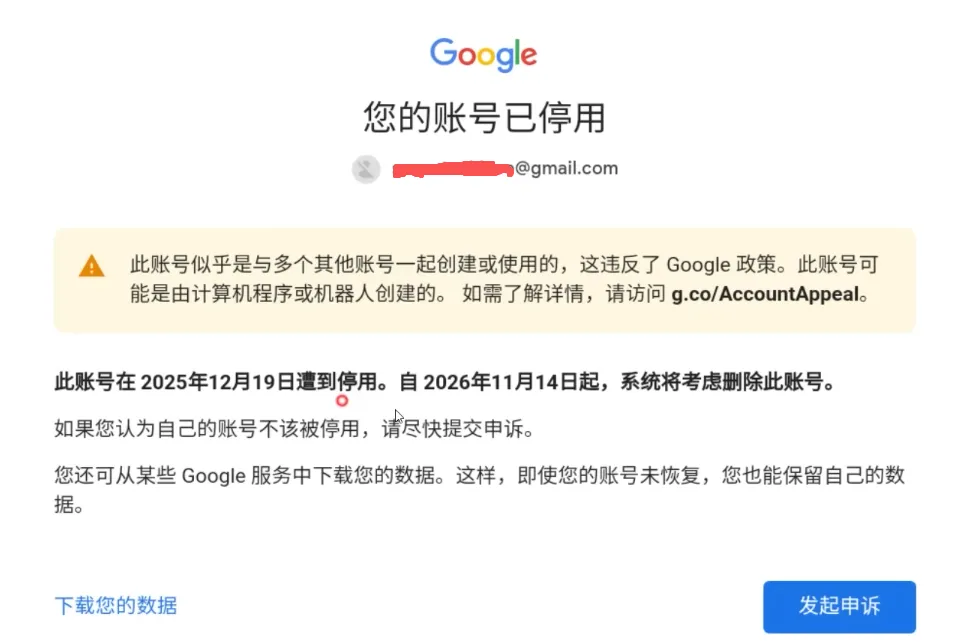The height and width of the screenshot is (642, 968).
Task: Click the Google logo at top
Action: (483, 55)
